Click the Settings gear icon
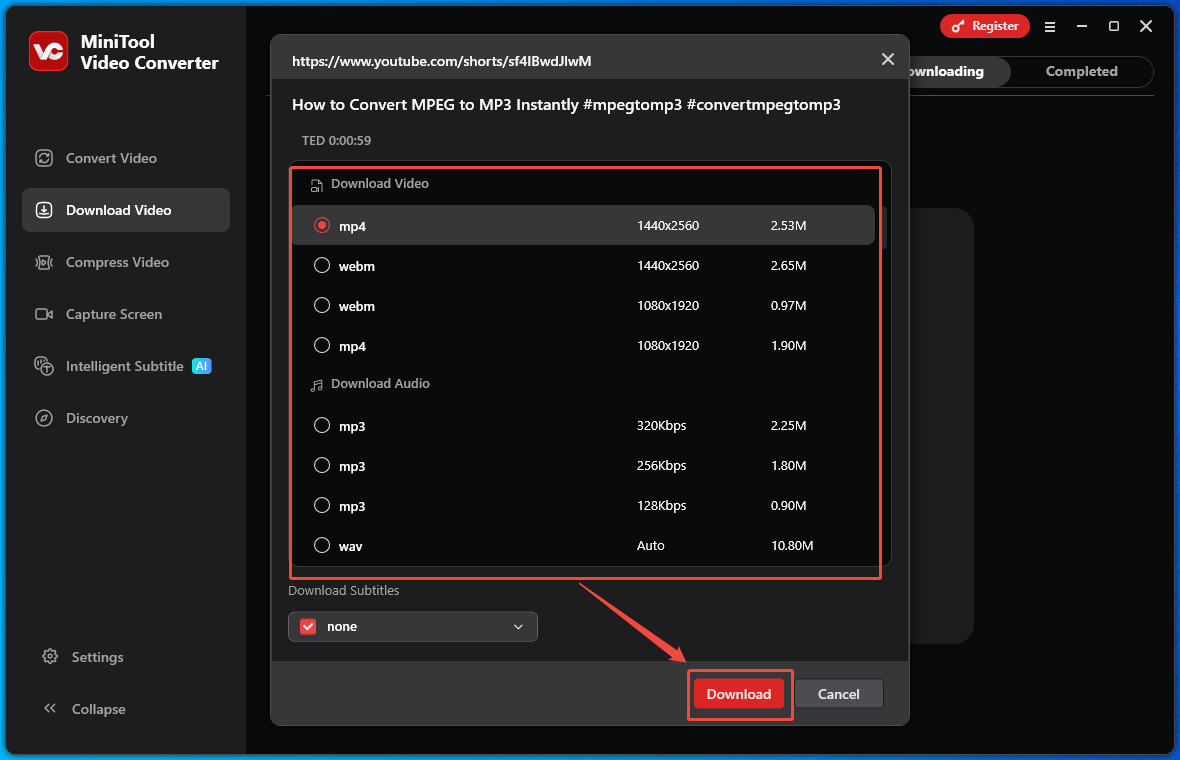Screen dimensions: 1180x760 click(x=50, y=656)
